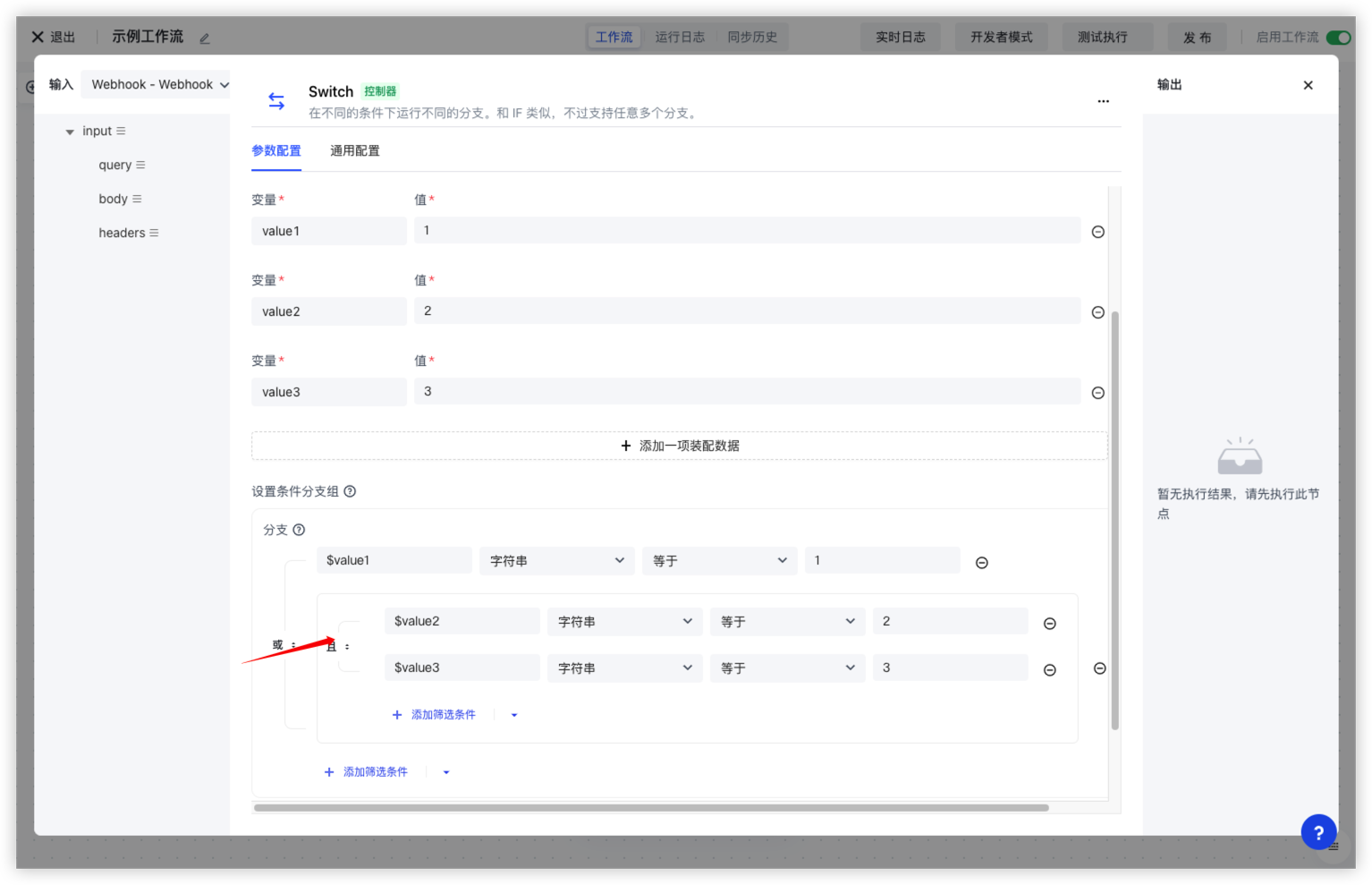Switch to the 运行日志 tab
Image resolution: width=1372 pixels, height=885 pixels.
point(679,38)
